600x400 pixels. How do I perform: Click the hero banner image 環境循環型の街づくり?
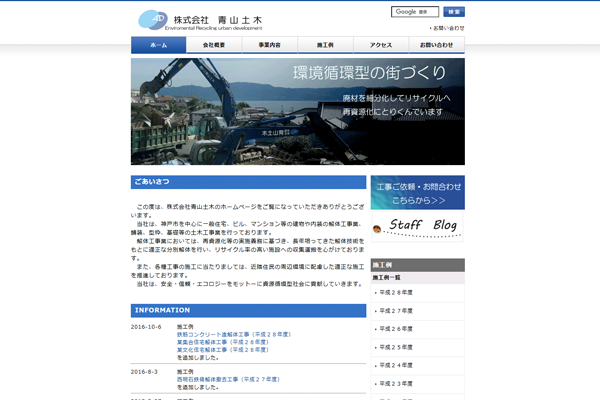298,111
